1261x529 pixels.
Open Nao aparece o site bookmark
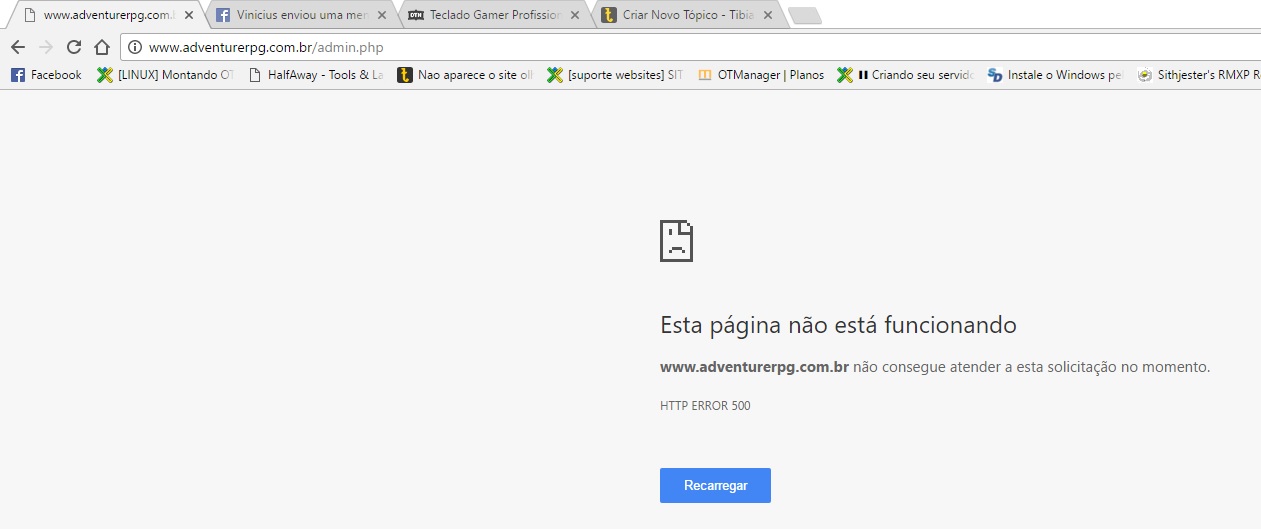(x=465, y=75)
